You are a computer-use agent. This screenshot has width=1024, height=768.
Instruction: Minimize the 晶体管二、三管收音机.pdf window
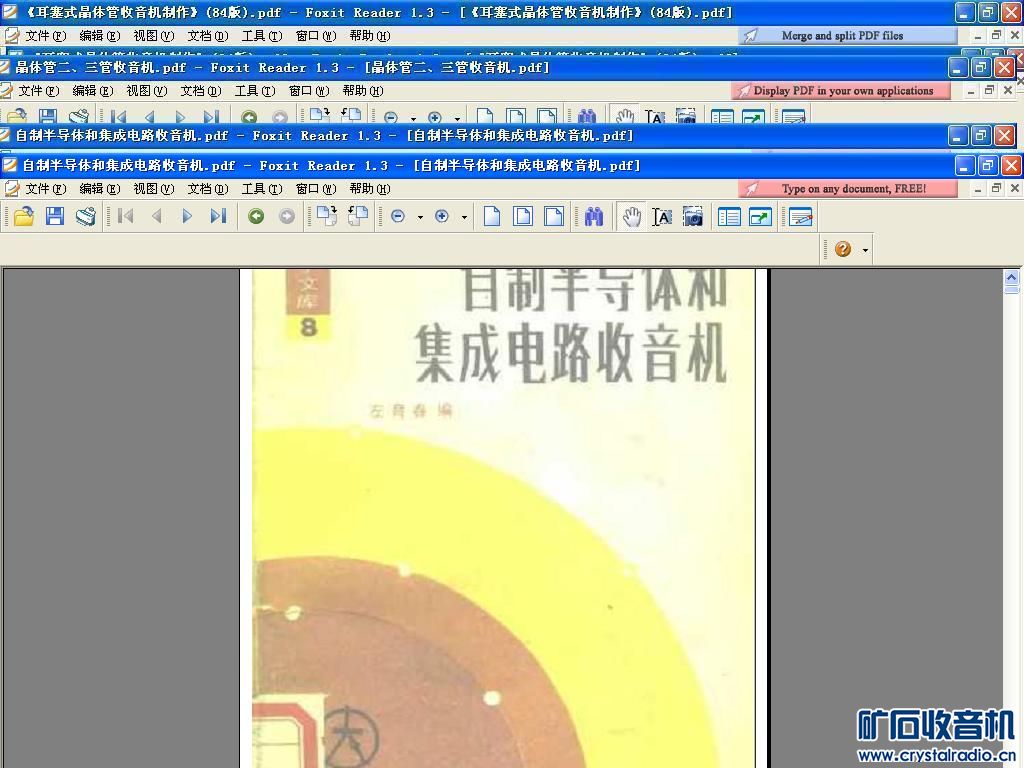[x=957, y=67]
